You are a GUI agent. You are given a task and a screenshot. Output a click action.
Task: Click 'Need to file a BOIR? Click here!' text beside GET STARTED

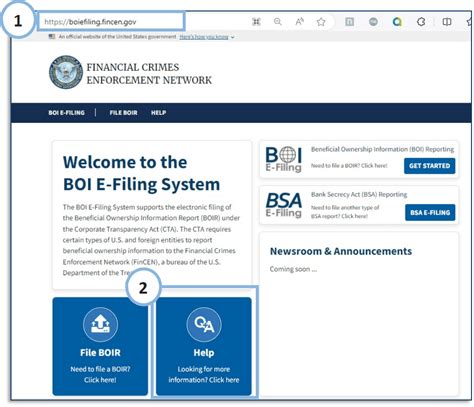(x=349, y=166)
